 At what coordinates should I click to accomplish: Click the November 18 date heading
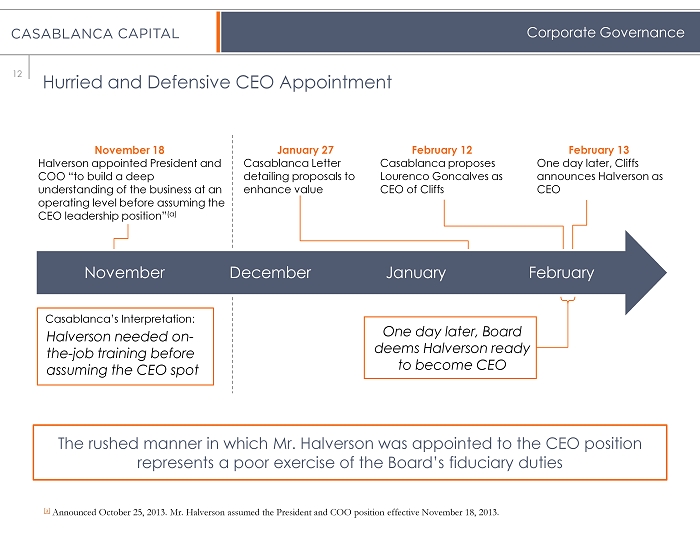pyautogui.click(x=129, y=150)
